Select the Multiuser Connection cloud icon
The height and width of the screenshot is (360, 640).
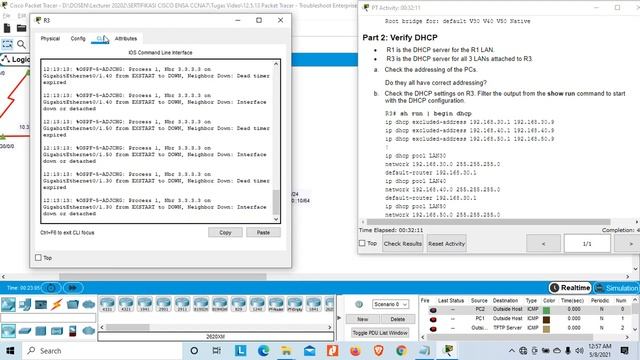coord(89,304)
